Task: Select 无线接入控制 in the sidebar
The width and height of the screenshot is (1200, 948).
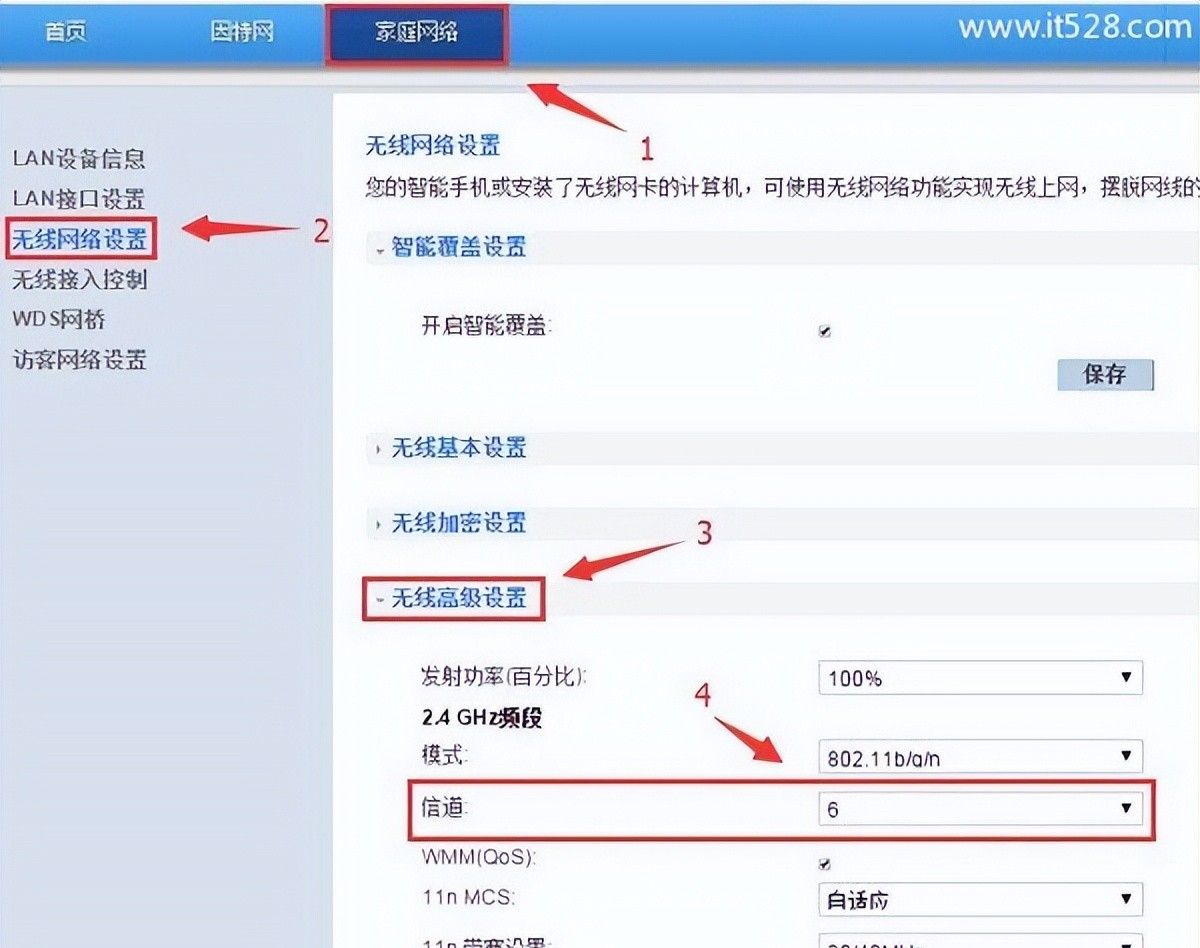Action: tap(80, 281)
